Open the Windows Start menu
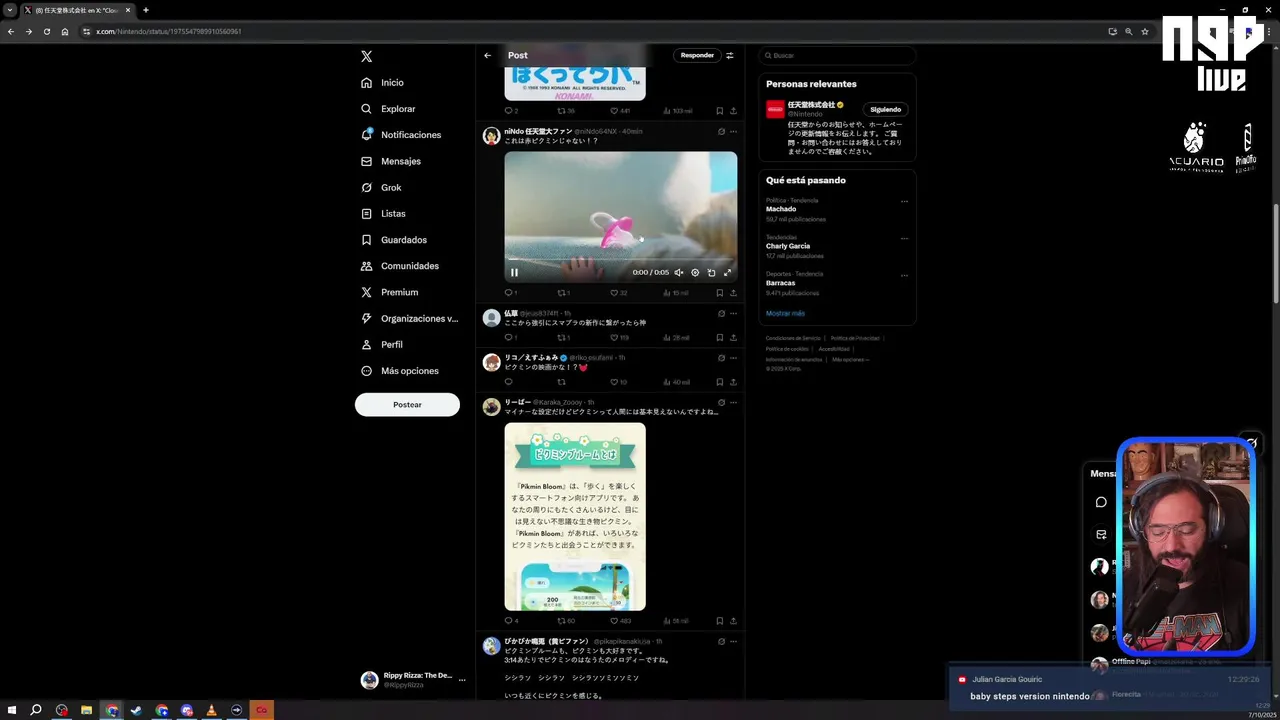 pyautogui.click(x=12, y=710)
